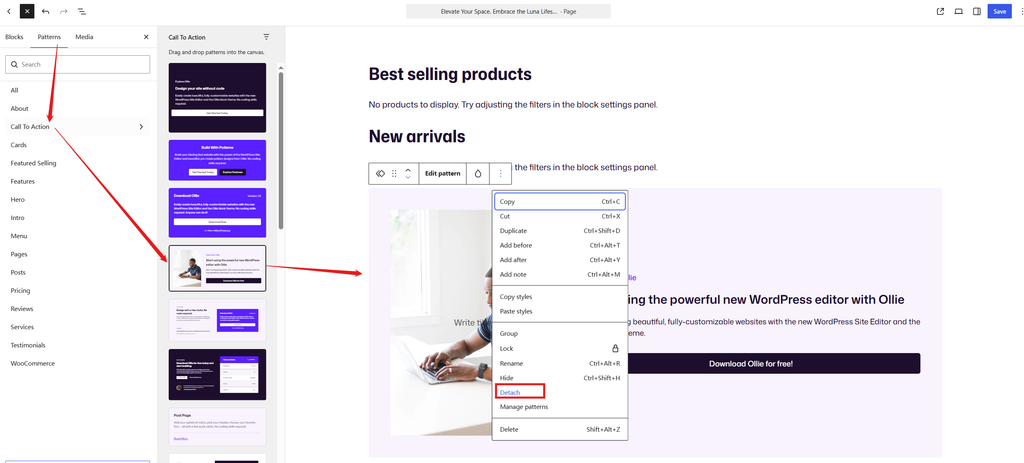Switch to the Blocks tab
1024x463 pixels.
pos(14,37)
